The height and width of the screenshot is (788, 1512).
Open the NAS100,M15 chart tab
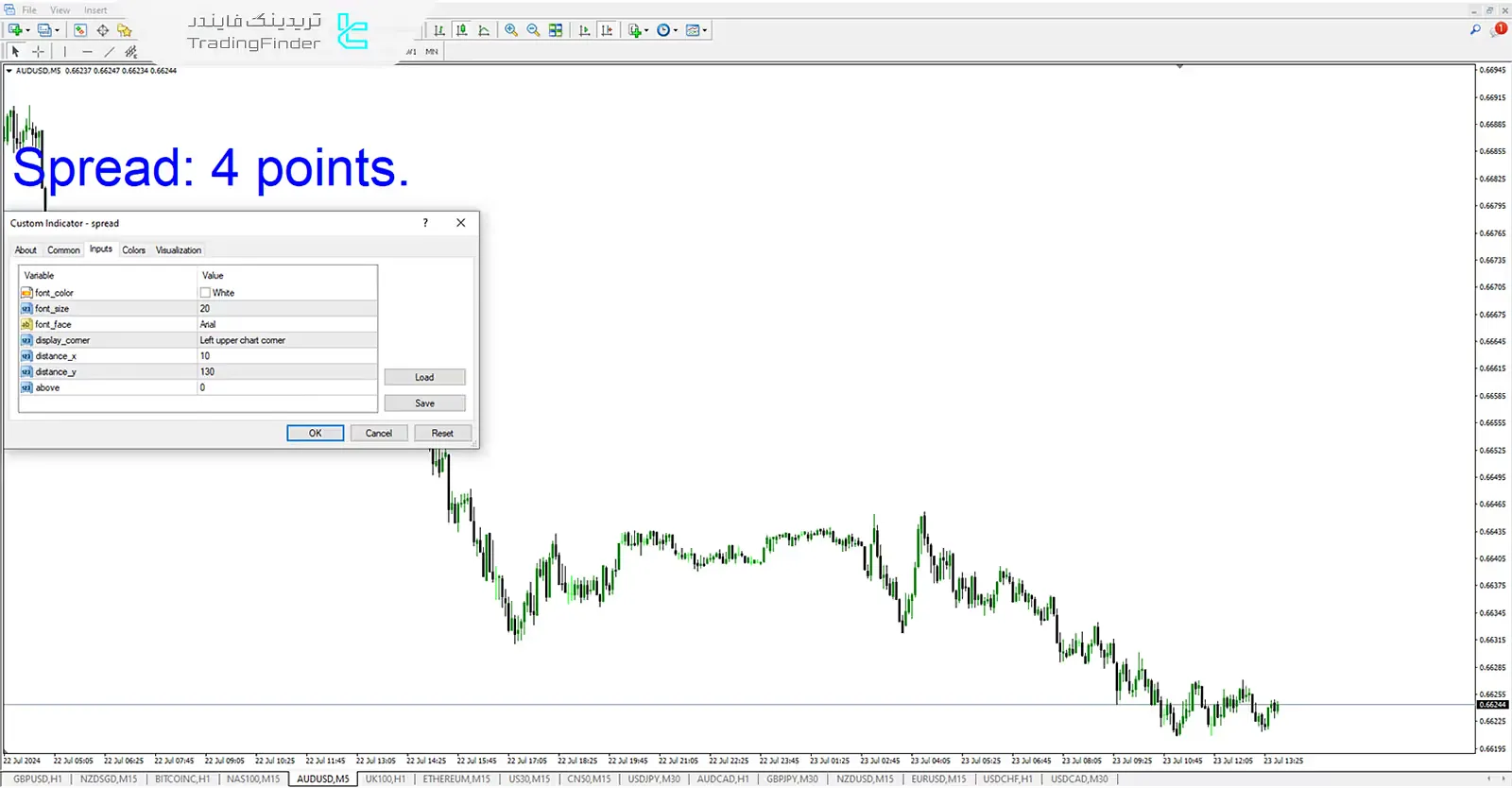click(x=253, y=779)
